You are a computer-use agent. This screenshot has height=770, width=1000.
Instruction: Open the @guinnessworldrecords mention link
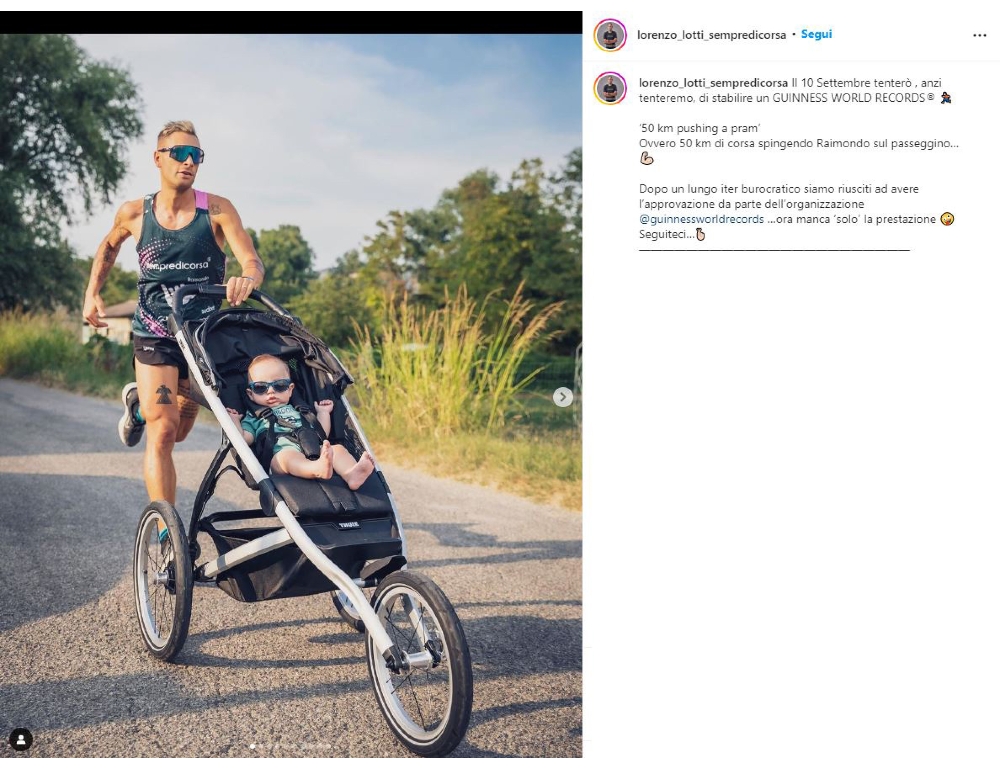pos(702,219)
